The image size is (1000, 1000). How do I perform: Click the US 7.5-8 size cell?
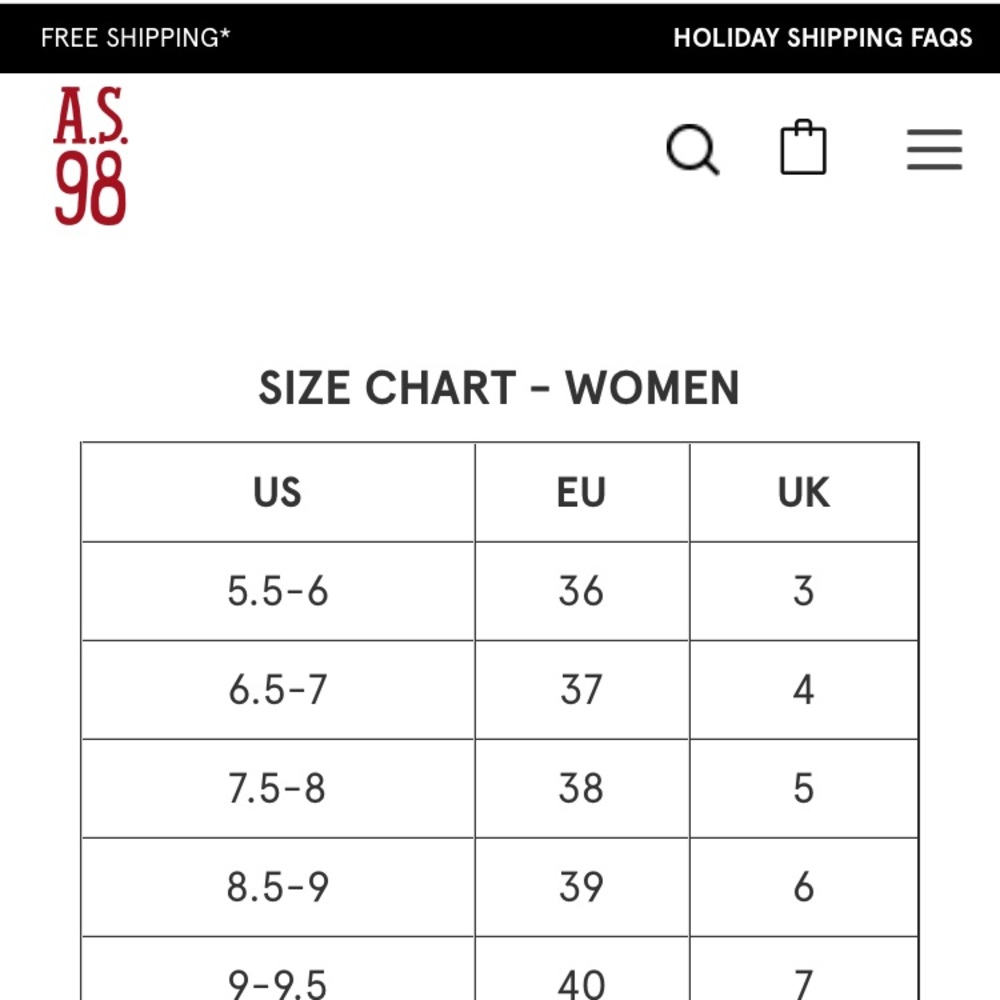(277, 788)
